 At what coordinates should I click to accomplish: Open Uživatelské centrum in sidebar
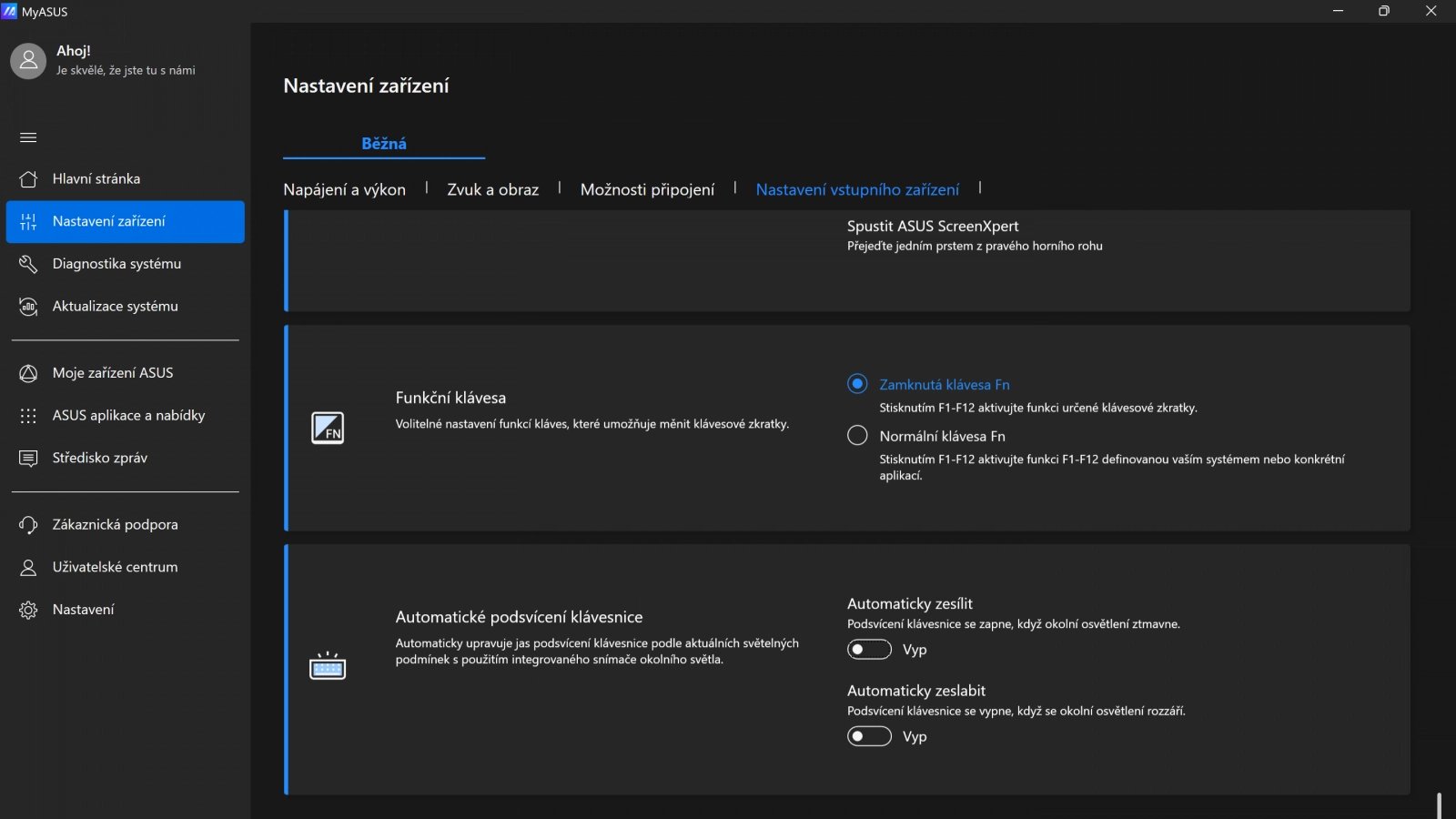click(115, 567)
